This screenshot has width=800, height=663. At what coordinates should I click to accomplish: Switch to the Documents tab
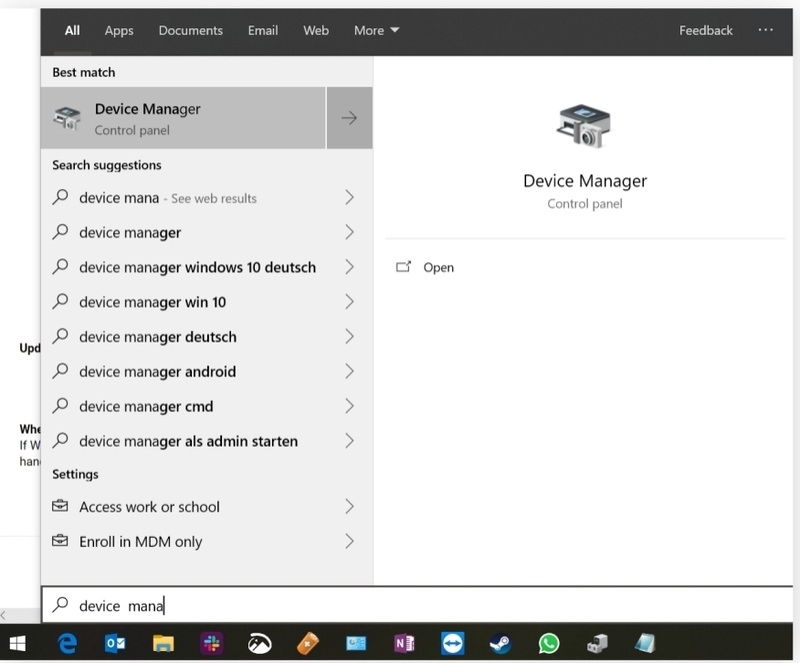(x=190, y=31)
